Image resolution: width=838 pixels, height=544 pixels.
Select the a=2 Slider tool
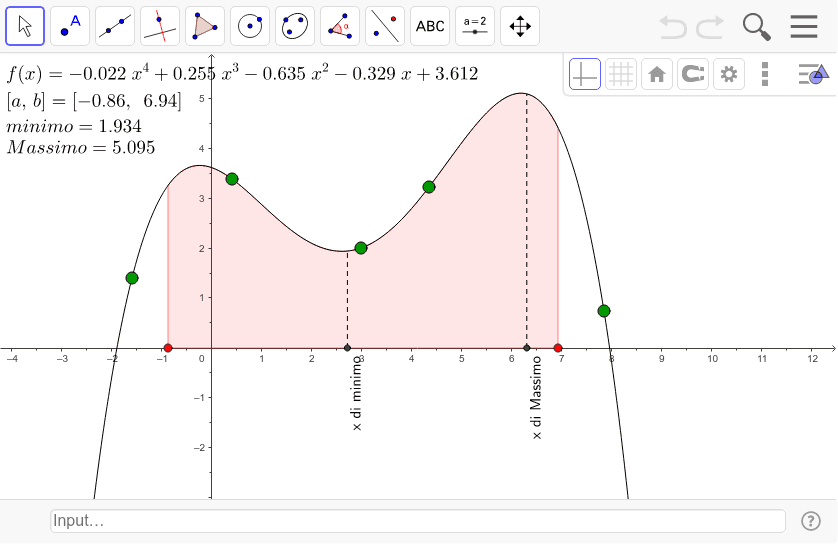coord(475,26)
